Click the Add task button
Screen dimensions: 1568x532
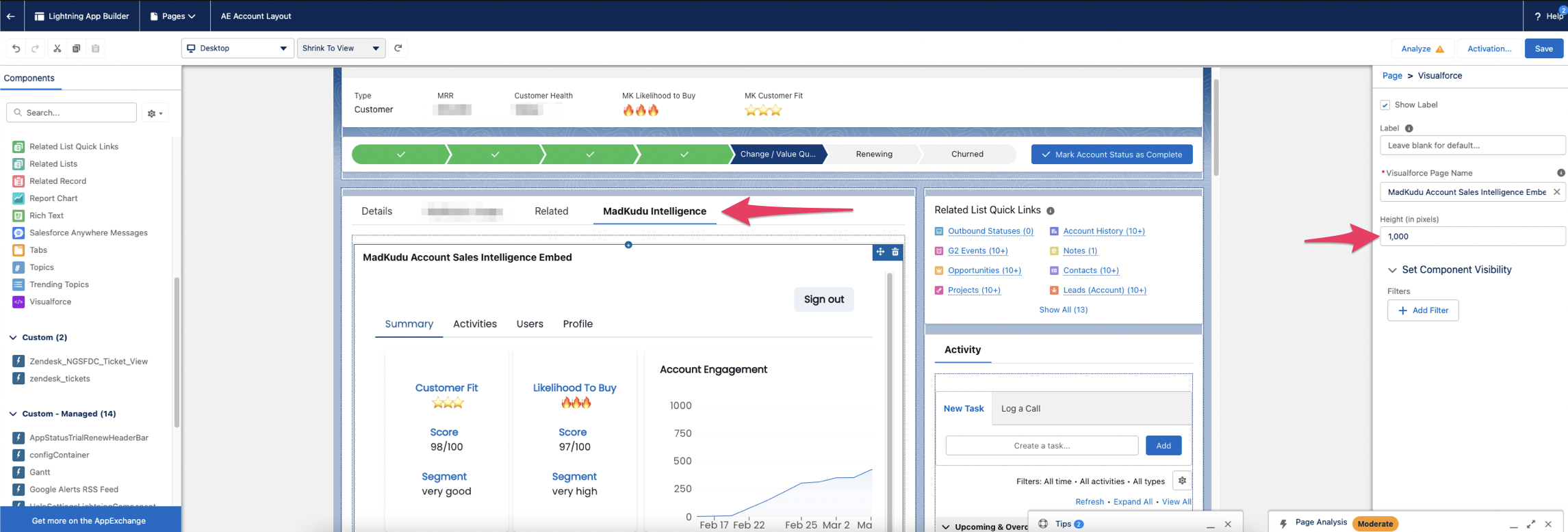click(1164, 446)
